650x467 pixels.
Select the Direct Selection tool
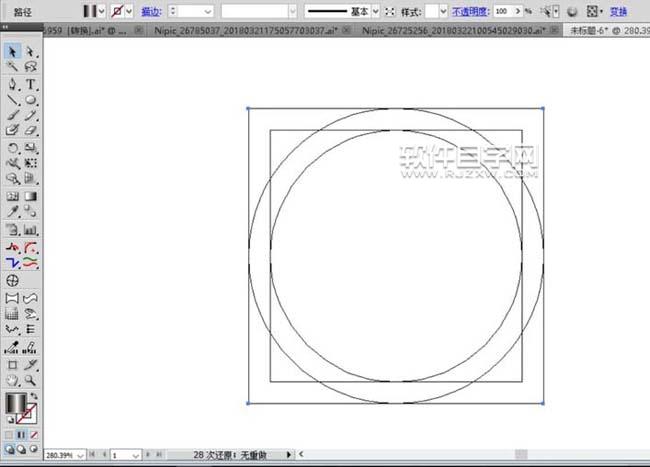(x=30, y=51)
